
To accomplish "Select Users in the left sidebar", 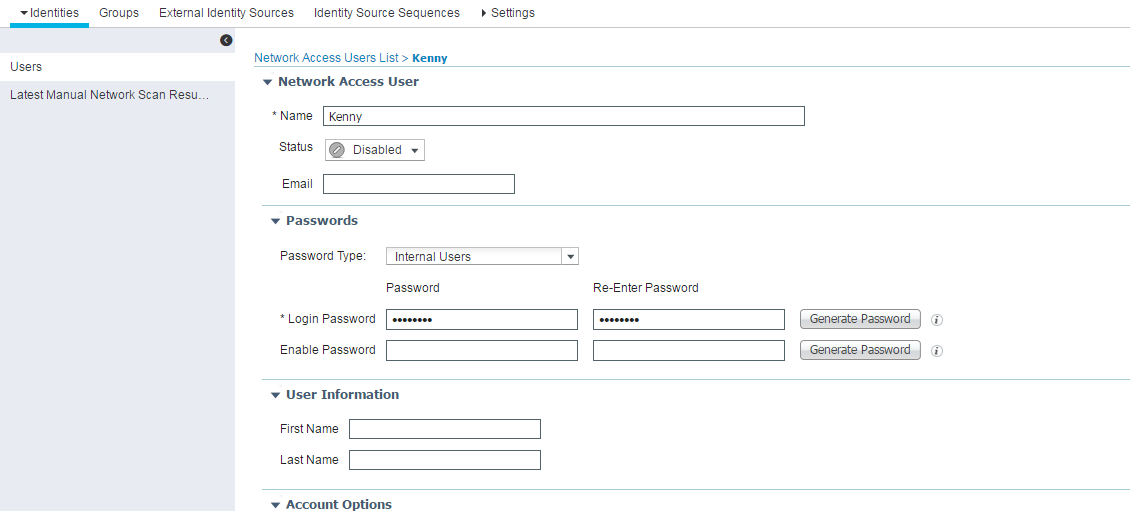I will [x=26, y=67].
